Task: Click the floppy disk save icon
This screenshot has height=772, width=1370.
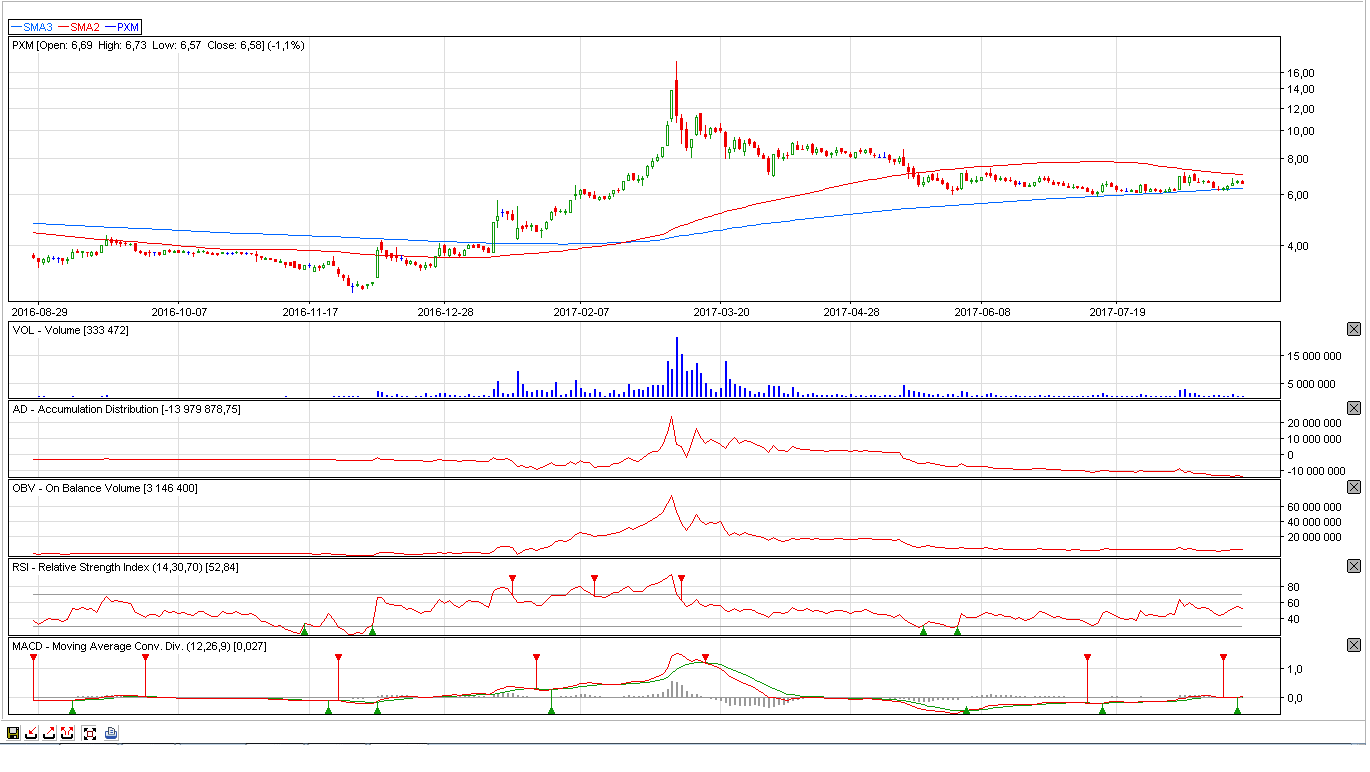Action: (12, 733)
